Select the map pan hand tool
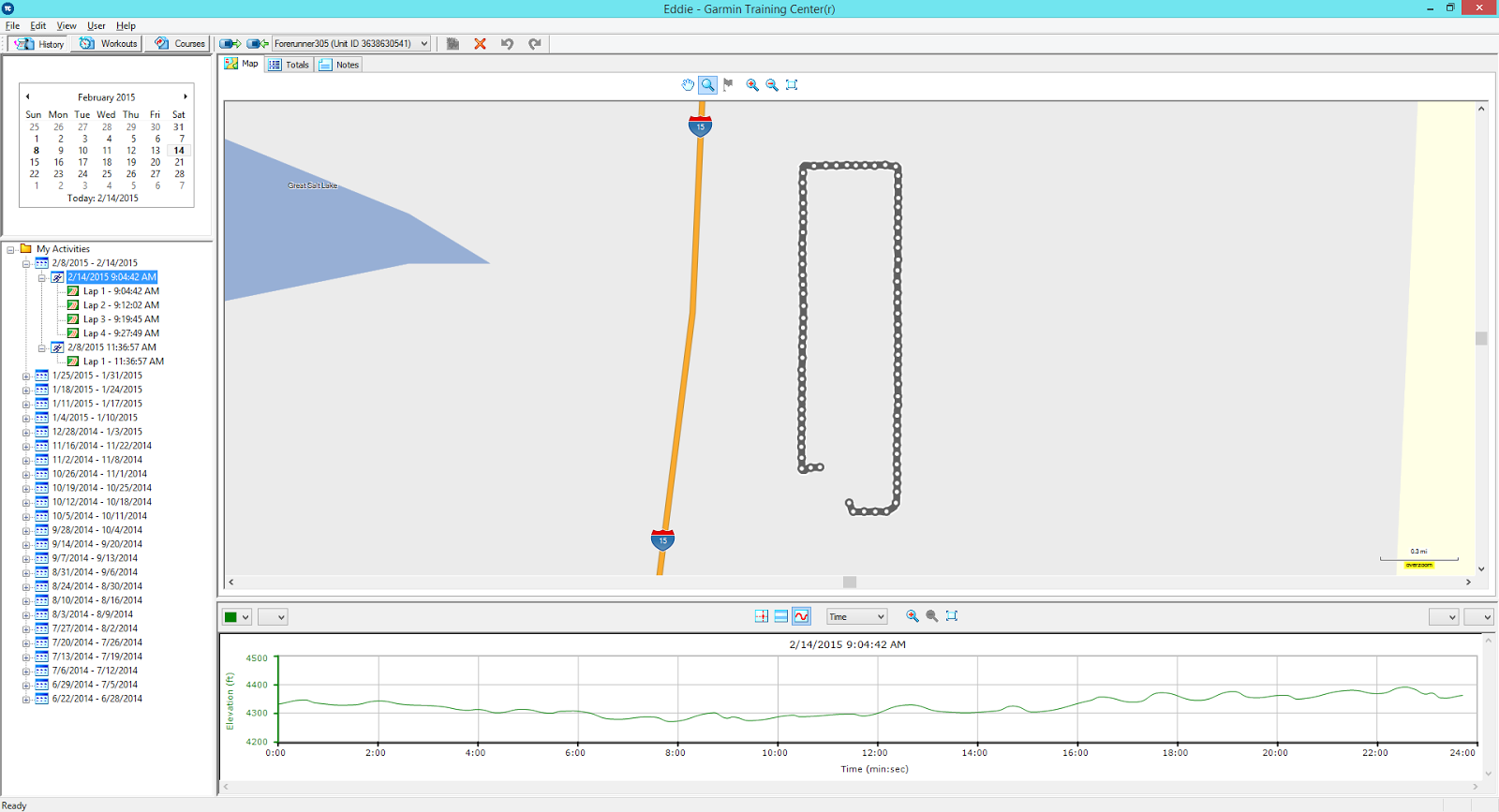The width and height of the screenshot is (1499, 812). [688, 85]
